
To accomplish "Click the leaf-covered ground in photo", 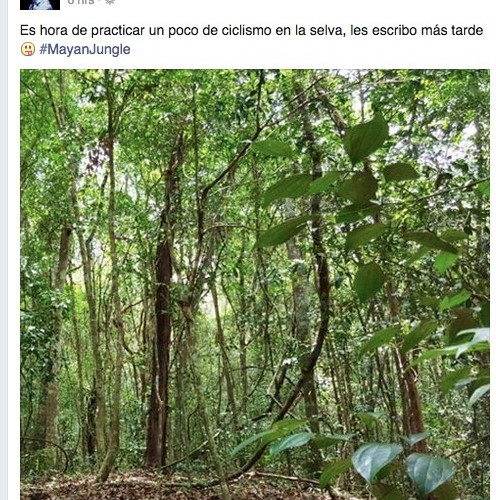I will pyautogui.click(x=167, y=485).
